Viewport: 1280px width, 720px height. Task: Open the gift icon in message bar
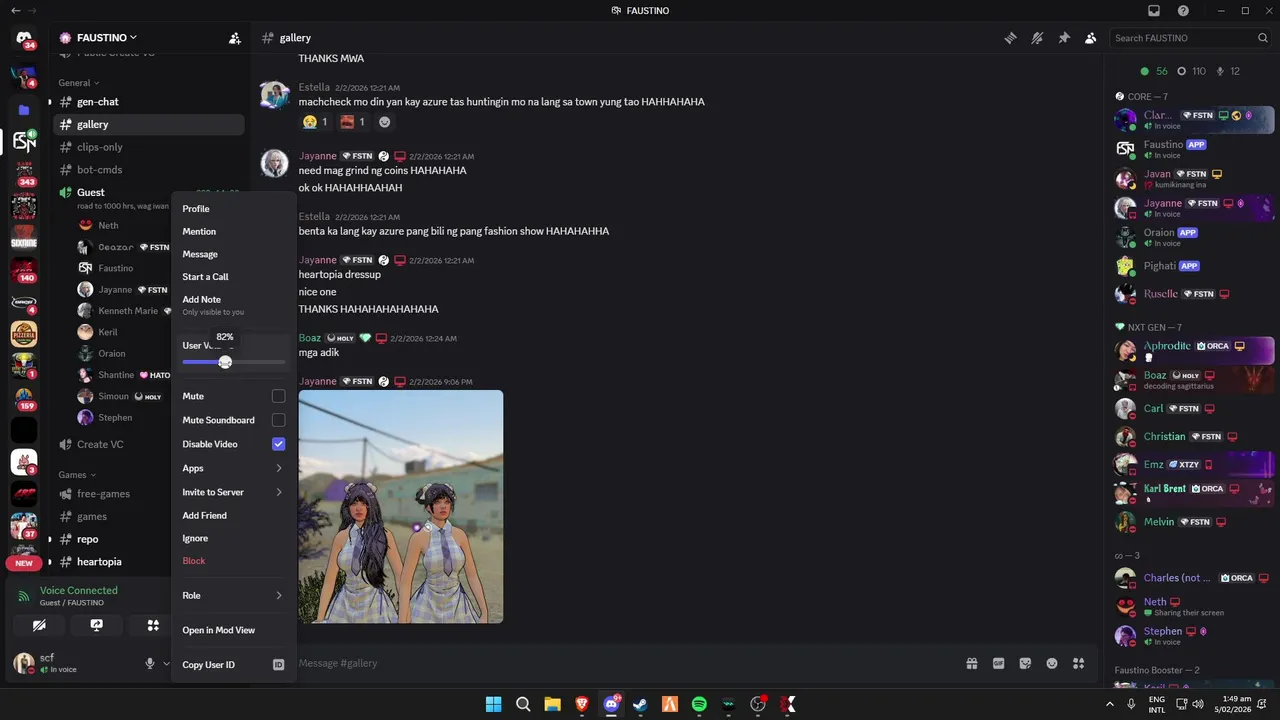click(x=971, y=663)
